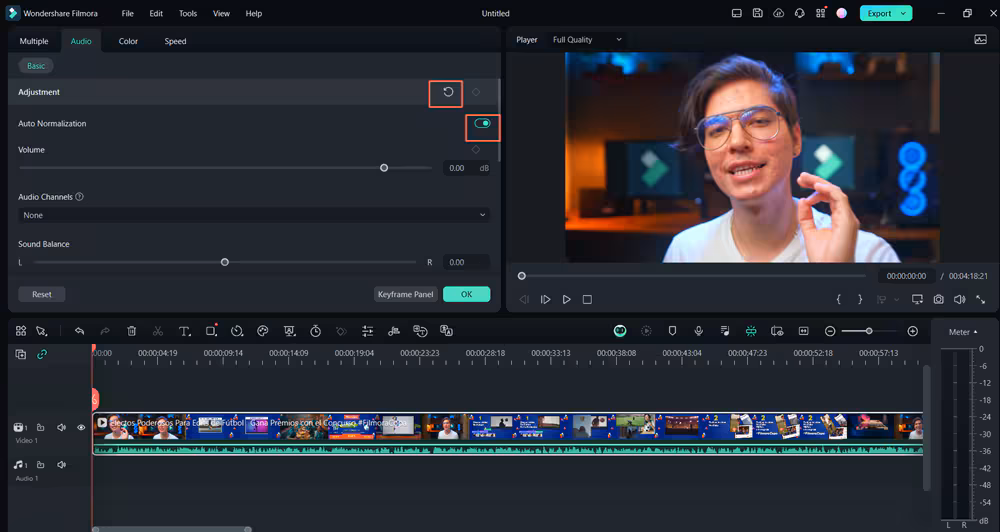The image size is (1000, 532).
Task: Click the voiceover microphone icon
Action: [x=698, y=331]
